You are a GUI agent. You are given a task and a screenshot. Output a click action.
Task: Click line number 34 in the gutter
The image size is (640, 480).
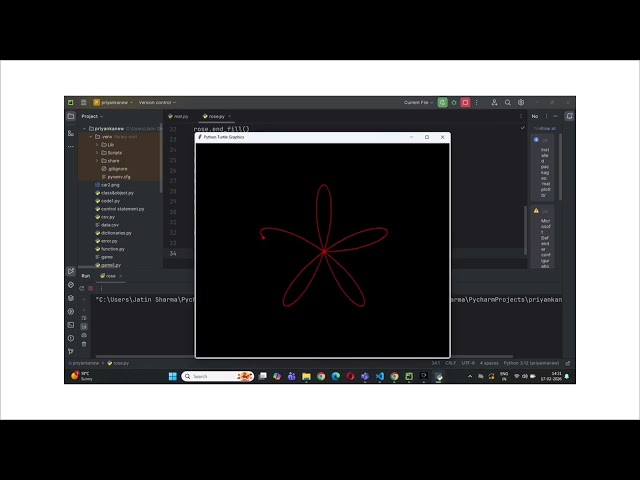[173, 253]
